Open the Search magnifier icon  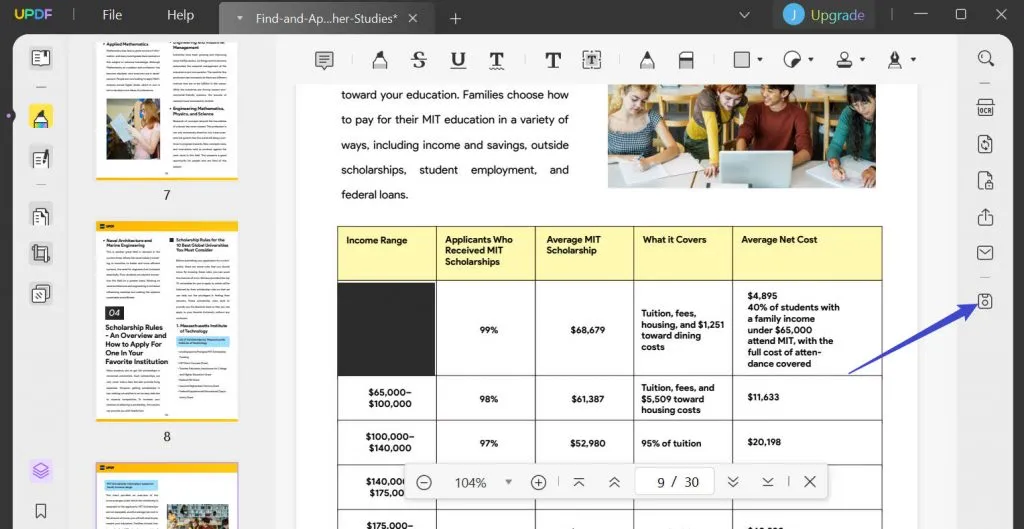[x=985, y=58]
